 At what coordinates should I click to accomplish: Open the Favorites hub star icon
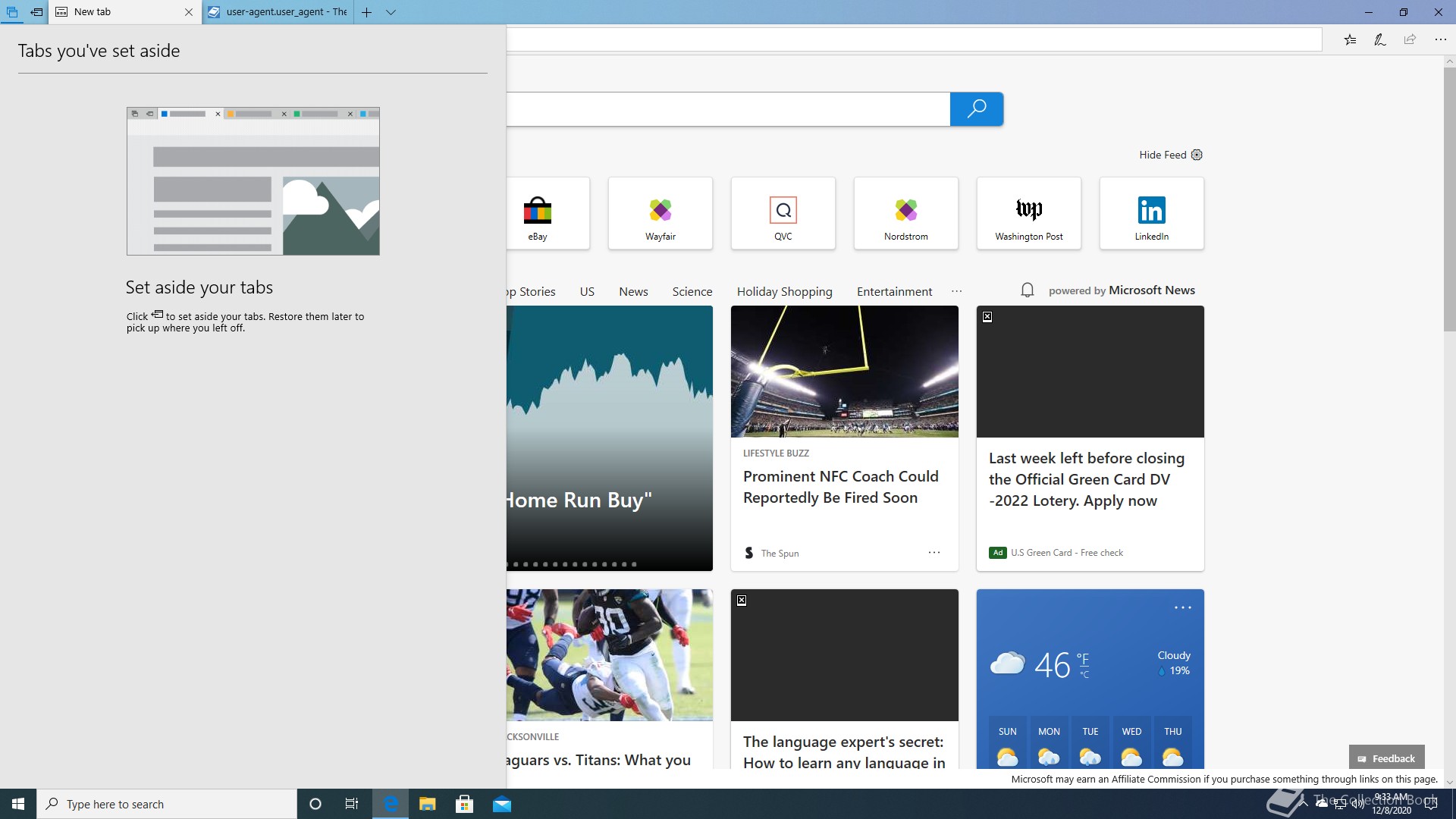[1351, 39]
